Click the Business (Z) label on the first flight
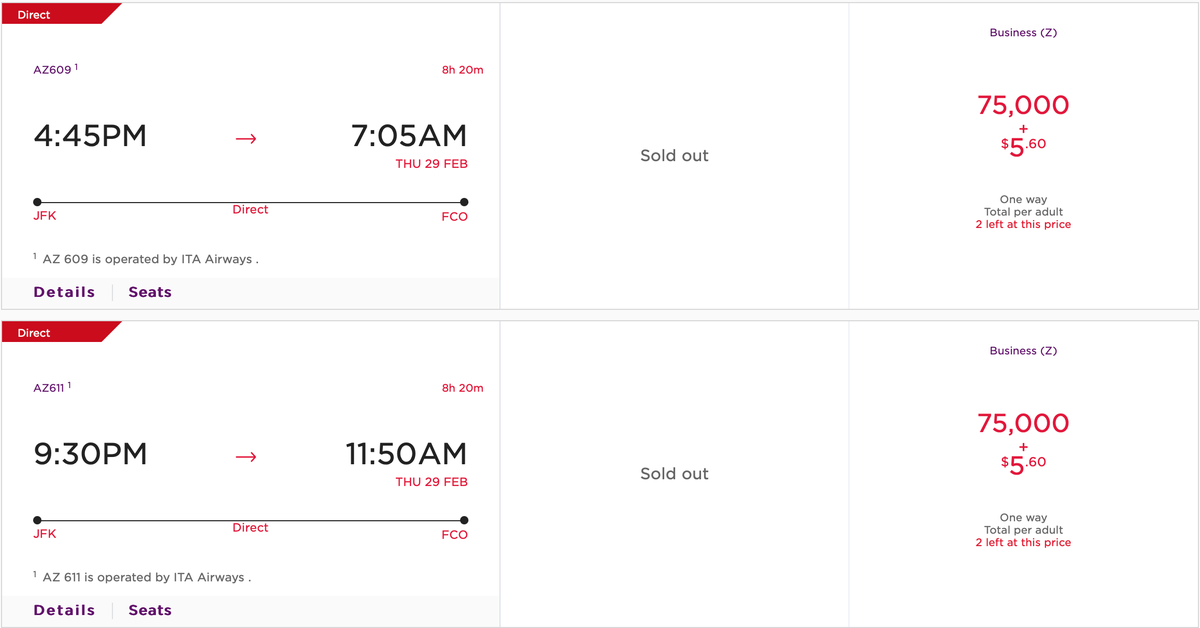Viewport: 1200px width, 628px height. pos(1023,32)
